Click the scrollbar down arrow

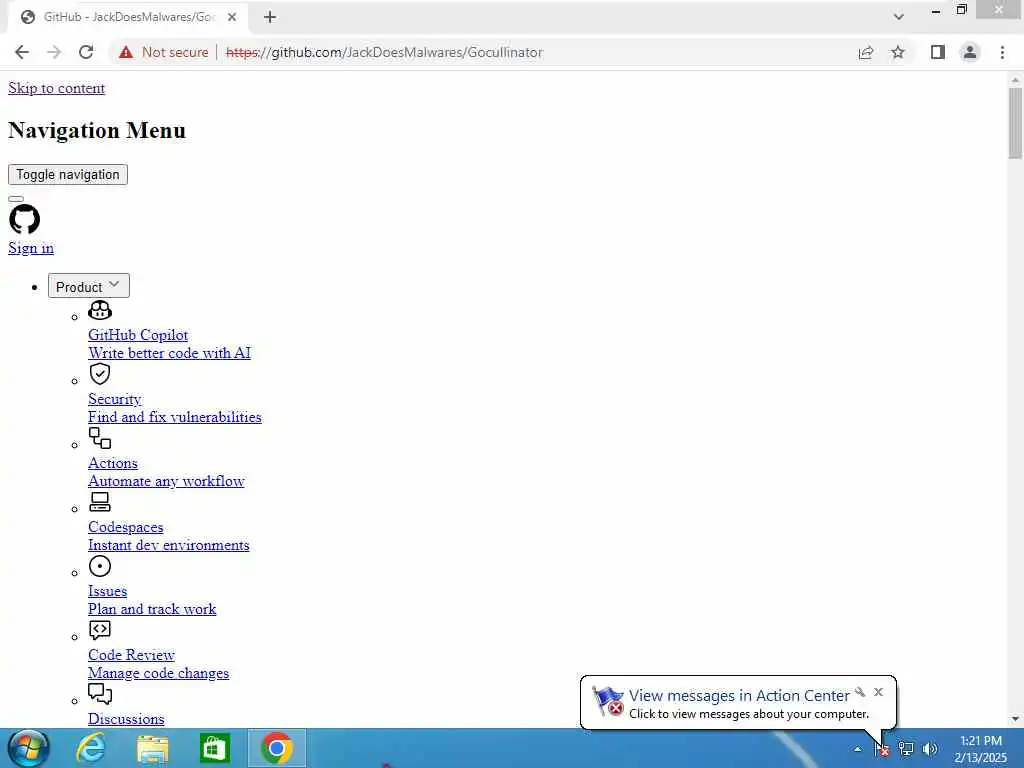pos(1015,719)
